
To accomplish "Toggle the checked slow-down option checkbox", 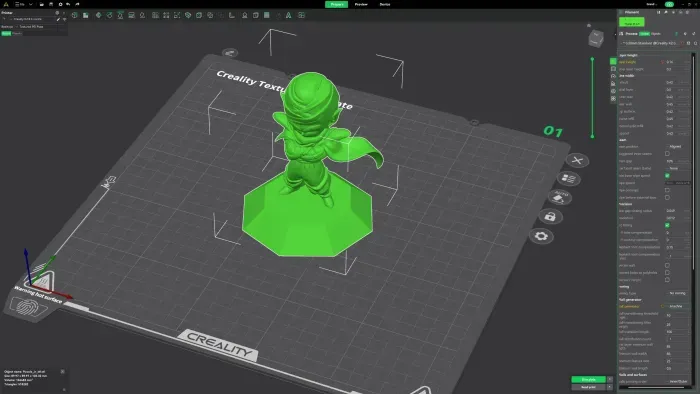I will point(667,175).
